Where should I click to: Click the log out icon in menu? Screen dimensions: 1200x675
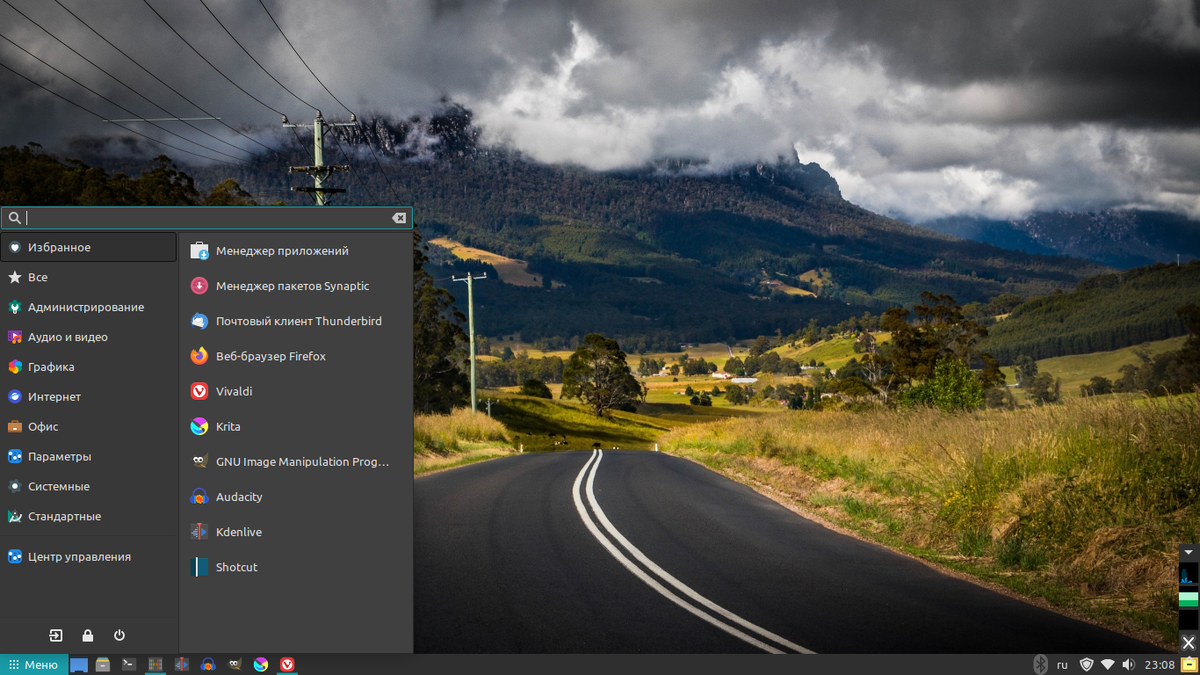pos(56,635)
